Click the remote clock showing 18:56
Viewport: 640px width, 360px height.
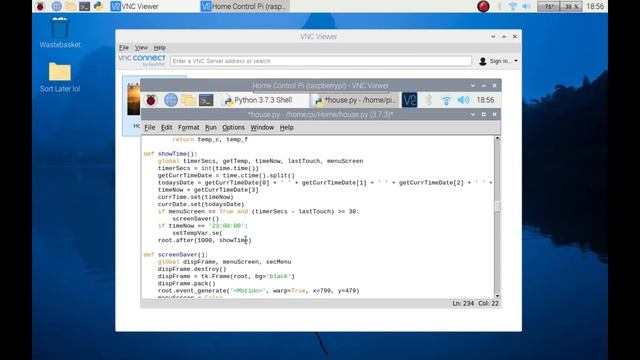(x=485, y=100)
